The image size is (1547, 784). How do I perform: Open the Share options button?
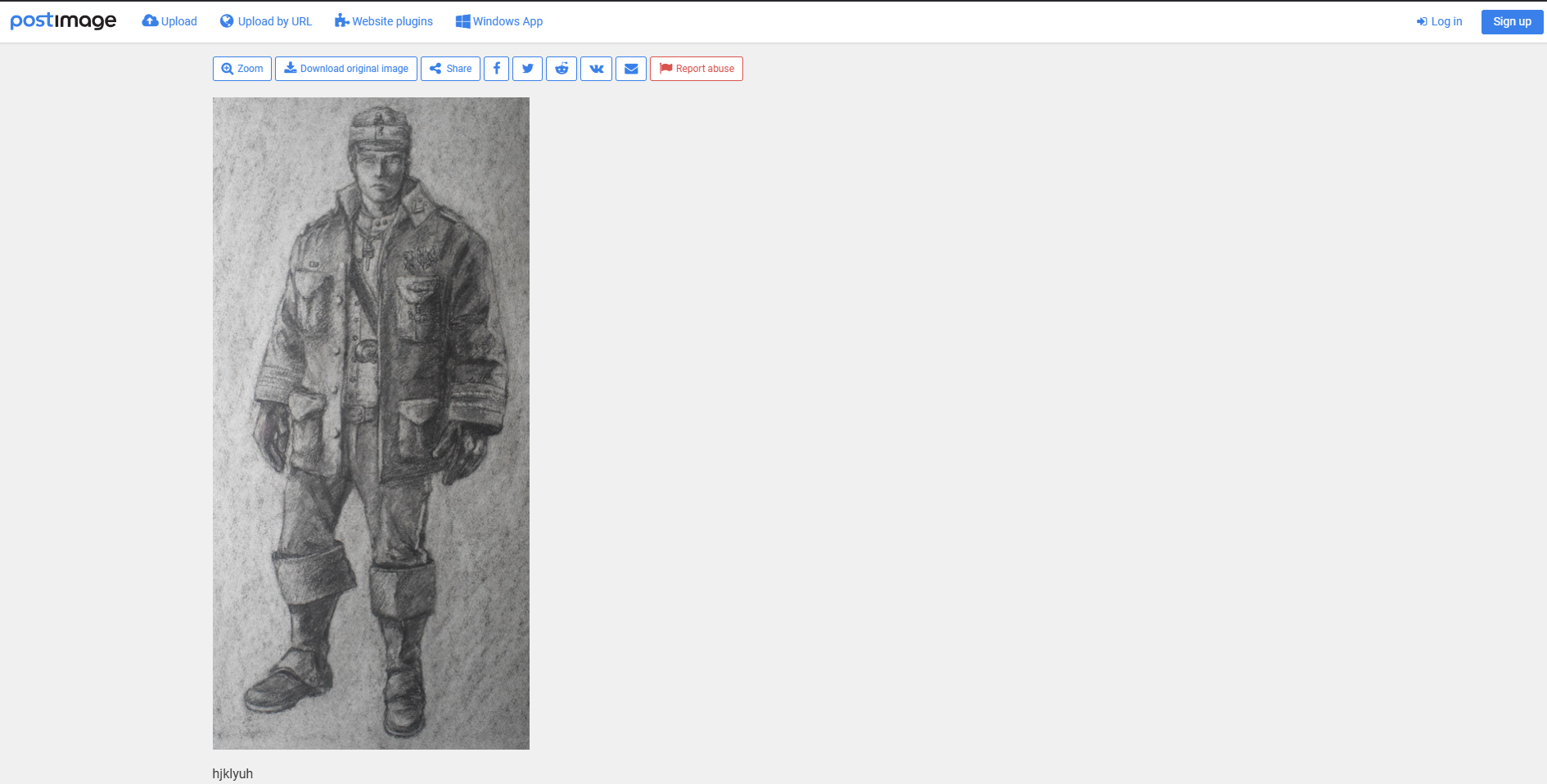[450, 69]
